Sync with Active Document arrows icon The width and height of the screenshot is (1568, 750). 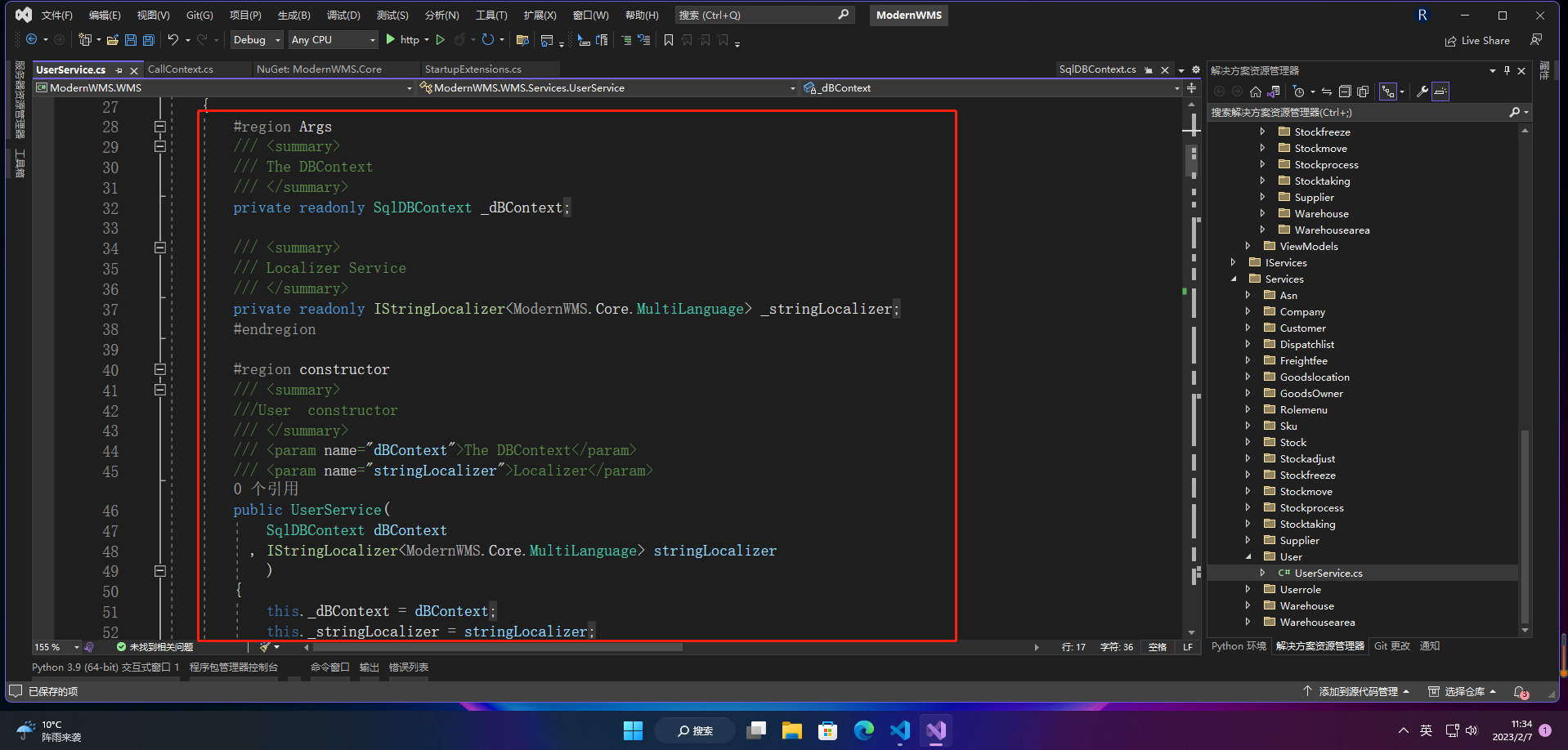tap(1327, 92)
